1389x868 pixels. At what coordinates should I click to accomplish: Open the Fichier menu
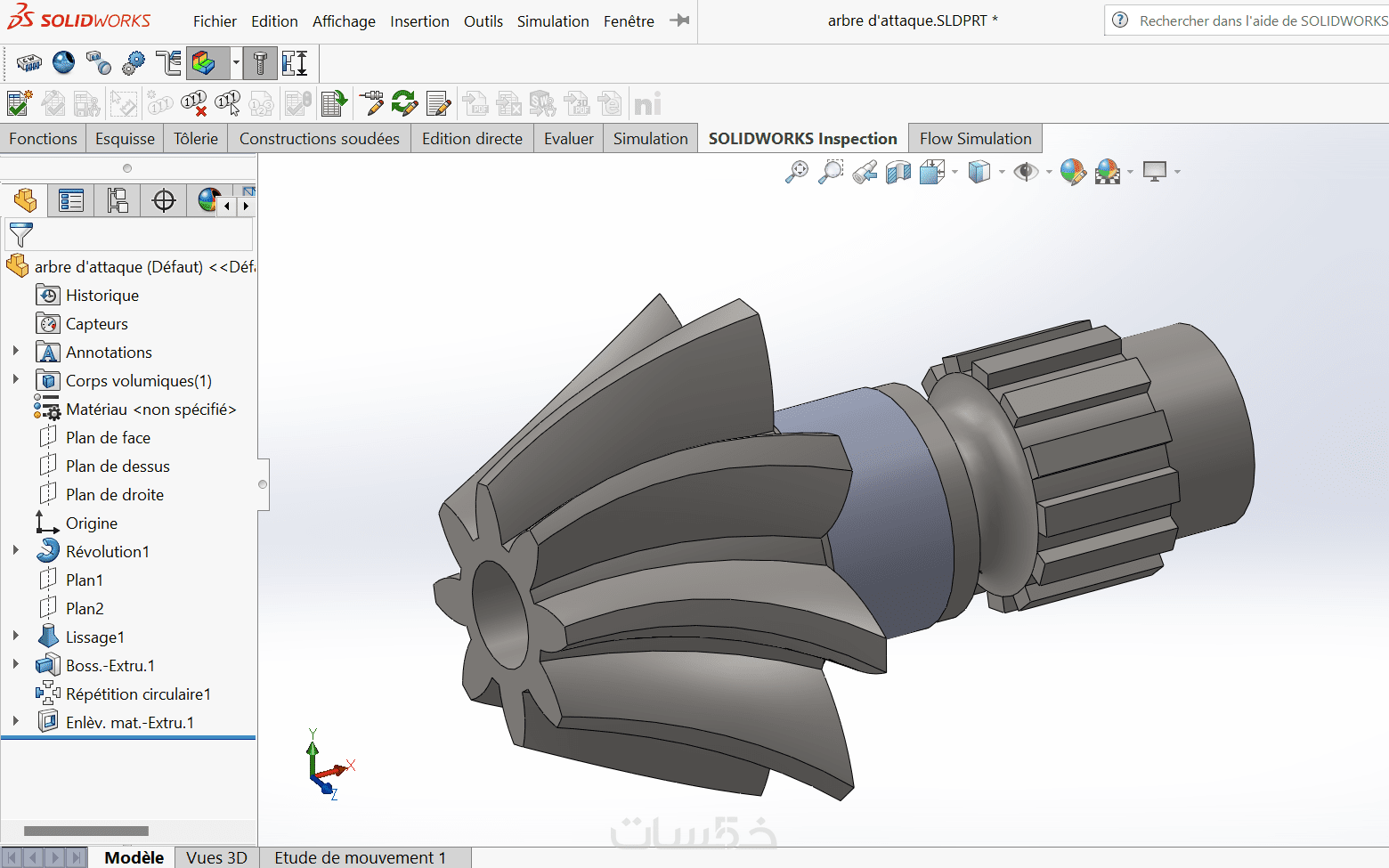pos(215,21)
